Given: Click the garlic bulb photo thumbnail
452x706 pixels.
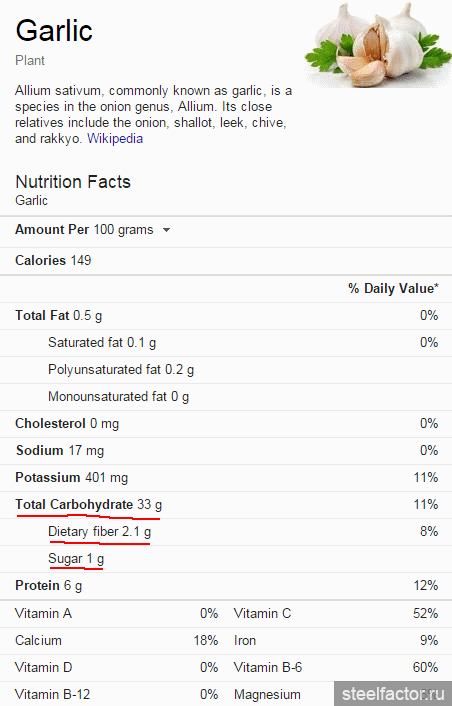Looking at the screenshot, I should pos(378,45).
